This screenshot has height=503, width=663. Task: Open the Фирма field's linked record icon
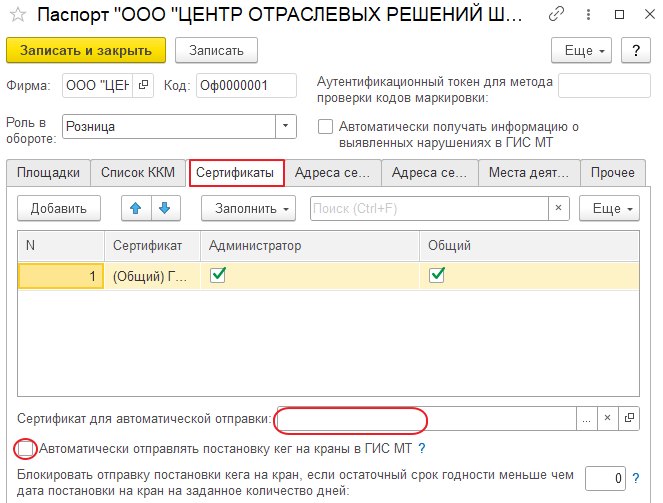click(x=143, y=85)
